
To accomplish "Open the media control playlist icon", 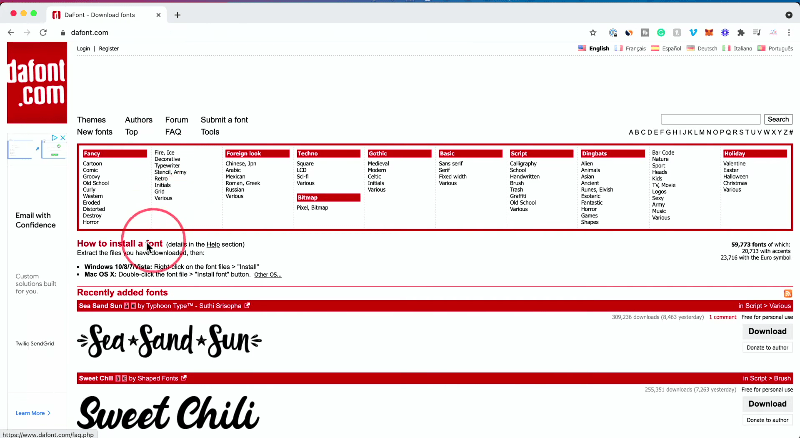I will point(757,33).
